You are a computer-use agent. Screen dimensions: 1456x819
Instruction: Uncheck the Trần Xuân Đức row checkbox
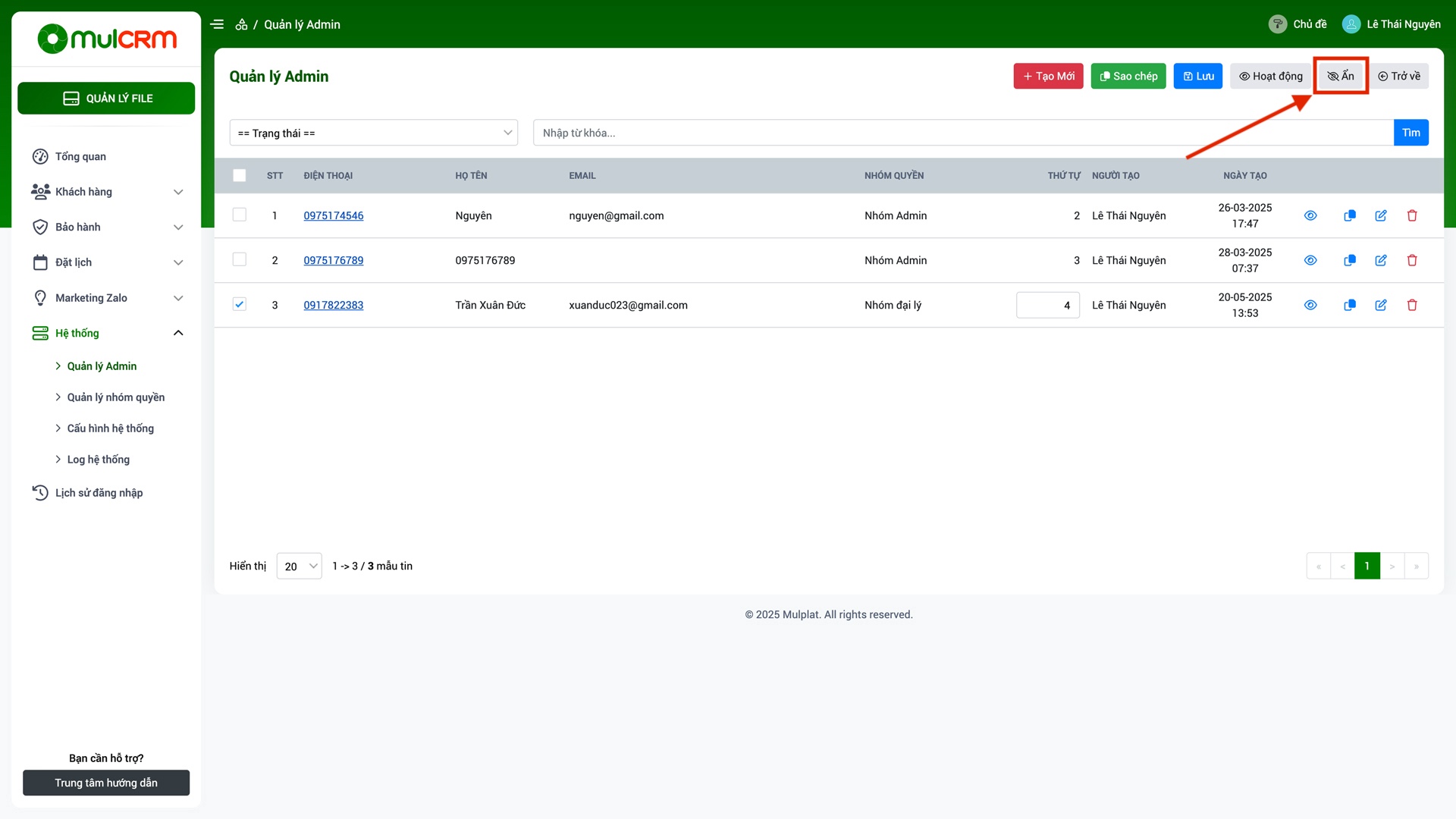[x=240, y=305]
